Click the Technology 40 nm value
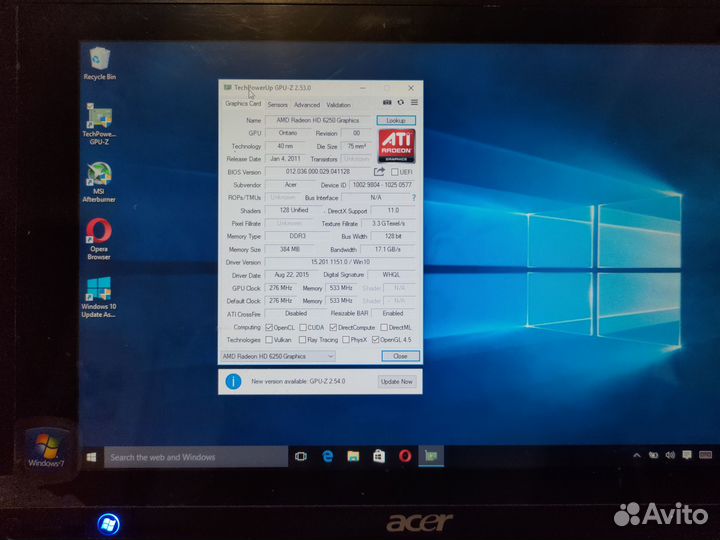Viewport: 720px width, 540px height. pos(285,146)
